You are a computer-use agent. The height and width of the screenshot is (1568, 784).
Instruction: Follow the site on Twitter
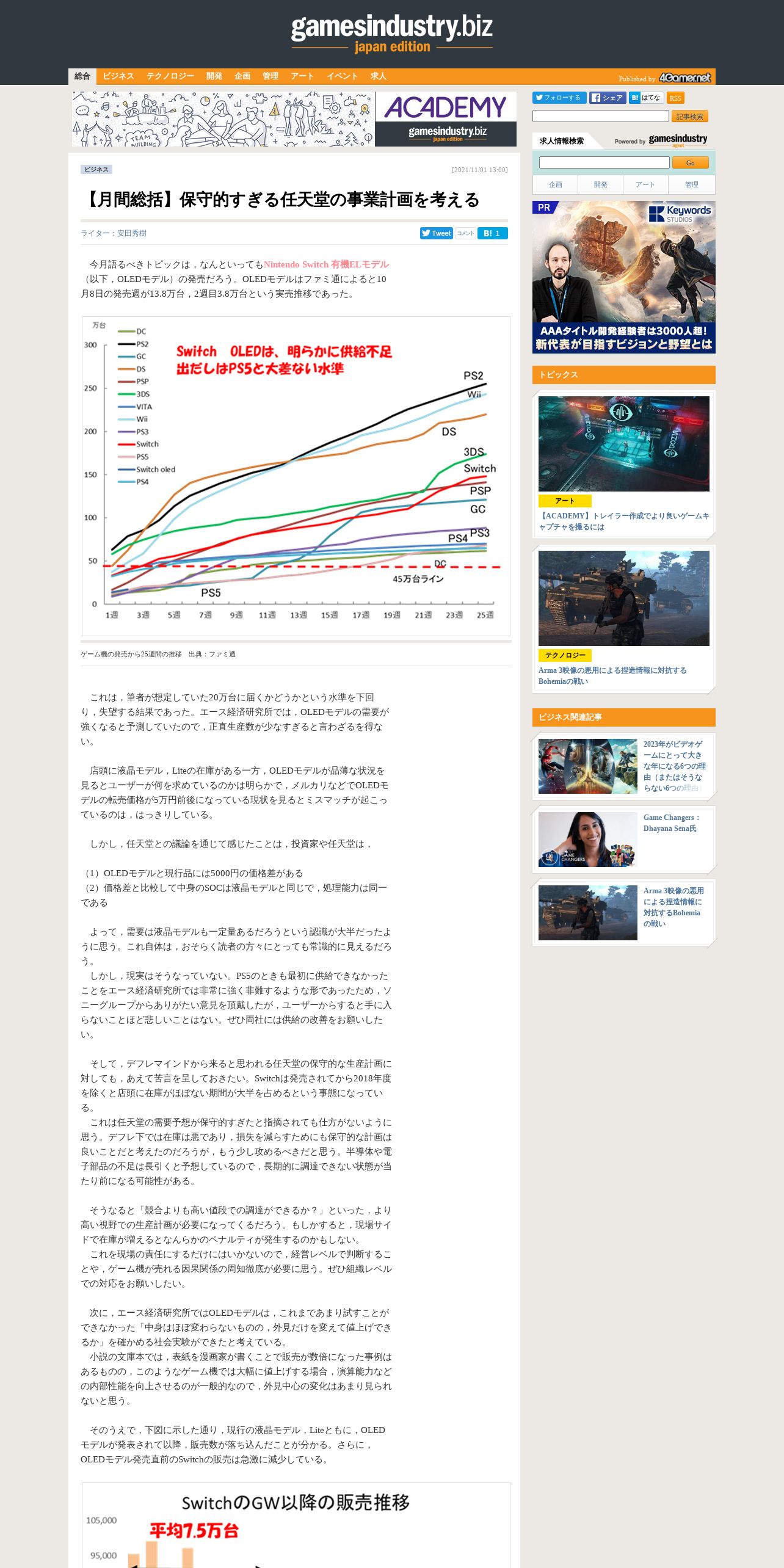[559, 98]
